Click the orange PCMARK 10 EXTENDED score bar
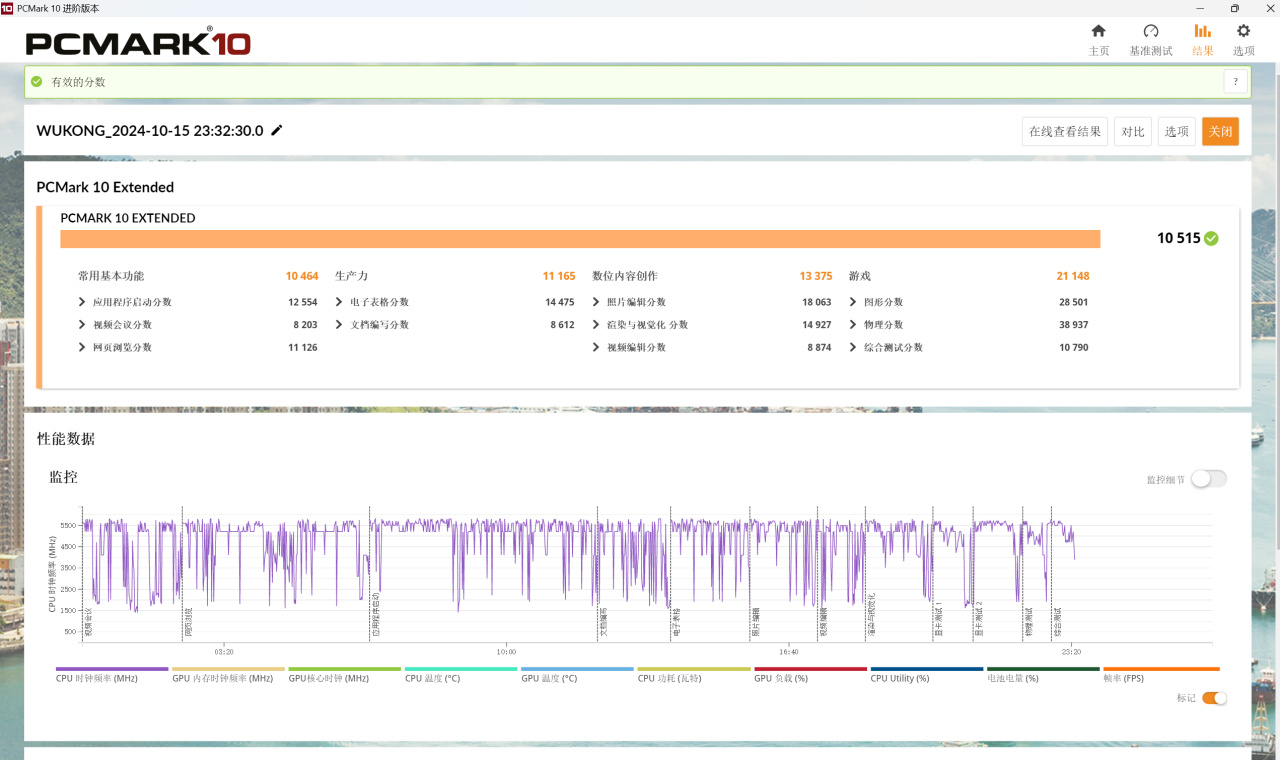Image resolution: width=1280 pixels, height=760 pixels. (580, 239)
